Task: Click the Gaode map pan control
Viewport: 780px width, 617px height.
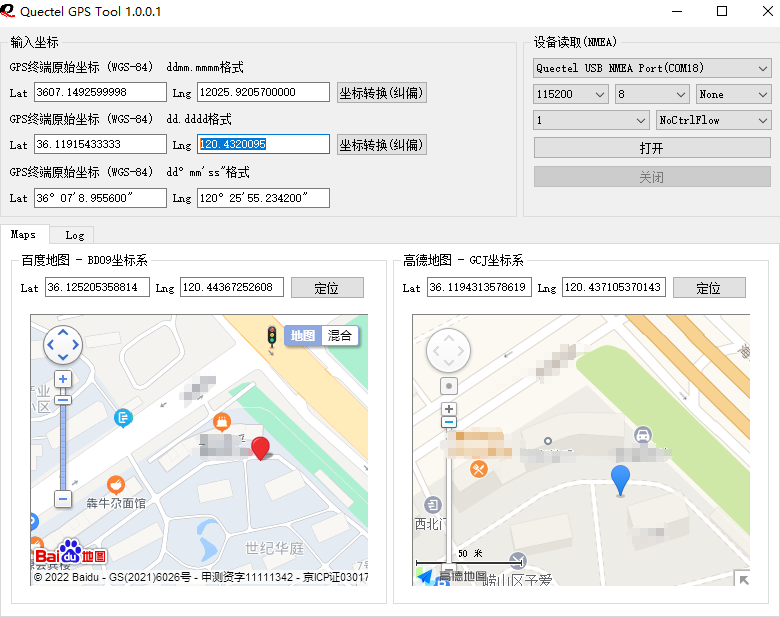Action: [x=449, y=351]
